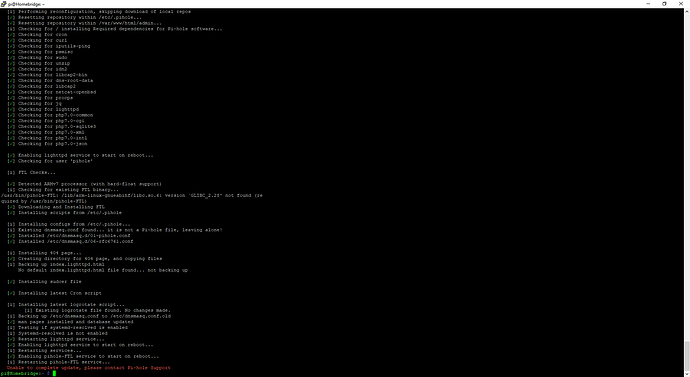Click the 'Restarting services...' line
The height and width of the screenshot is (377, 690).
[x=44, y=351]
